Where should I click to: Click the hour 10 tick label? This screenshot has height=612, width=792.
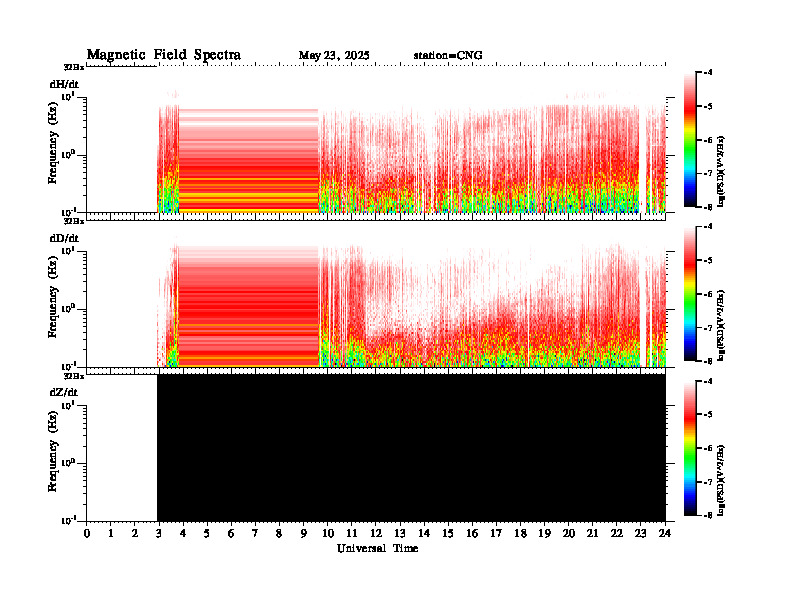(x=328, y=534)
